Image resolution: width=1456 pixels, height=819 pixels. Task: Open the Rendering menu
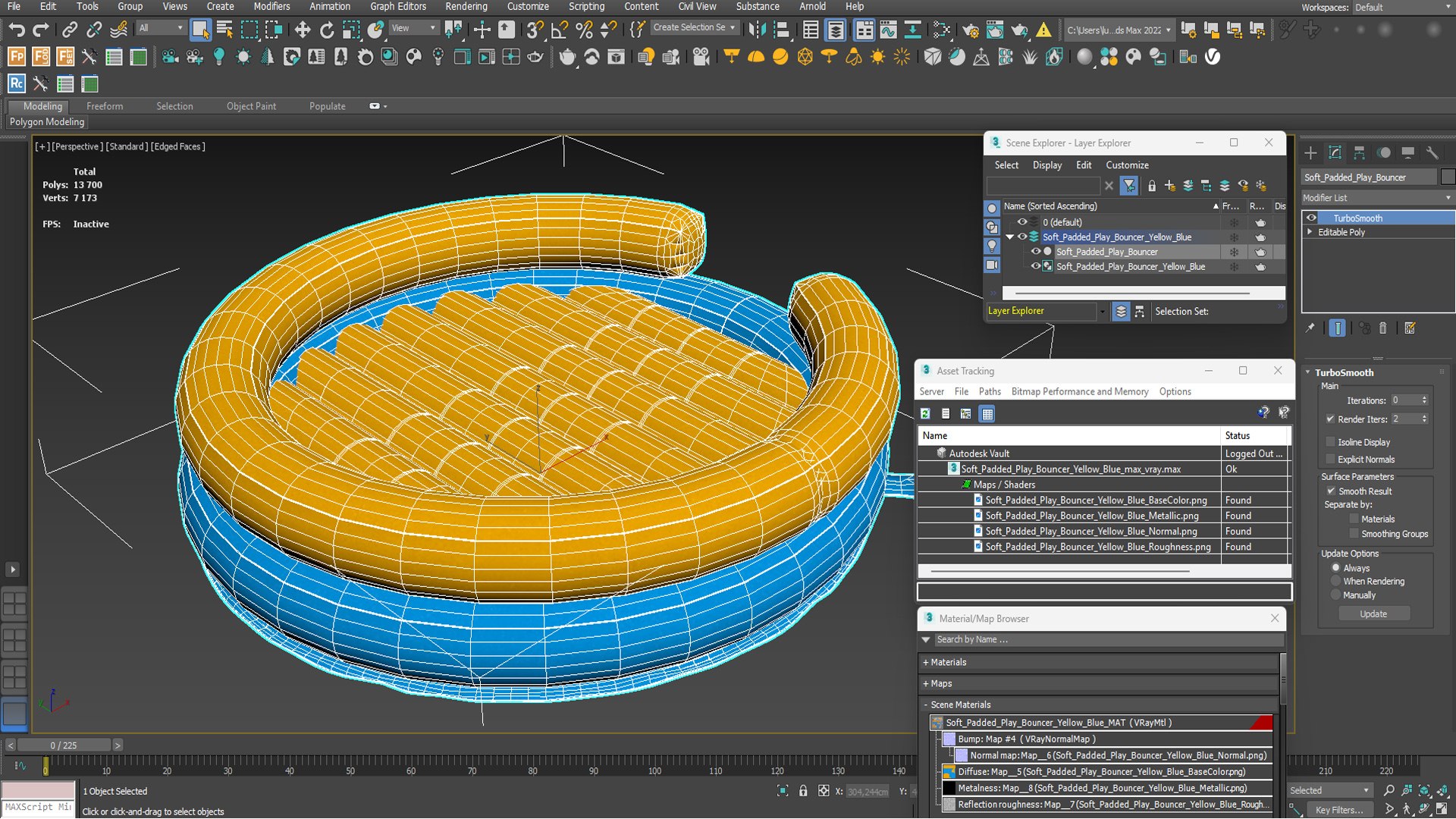point(466,6)
